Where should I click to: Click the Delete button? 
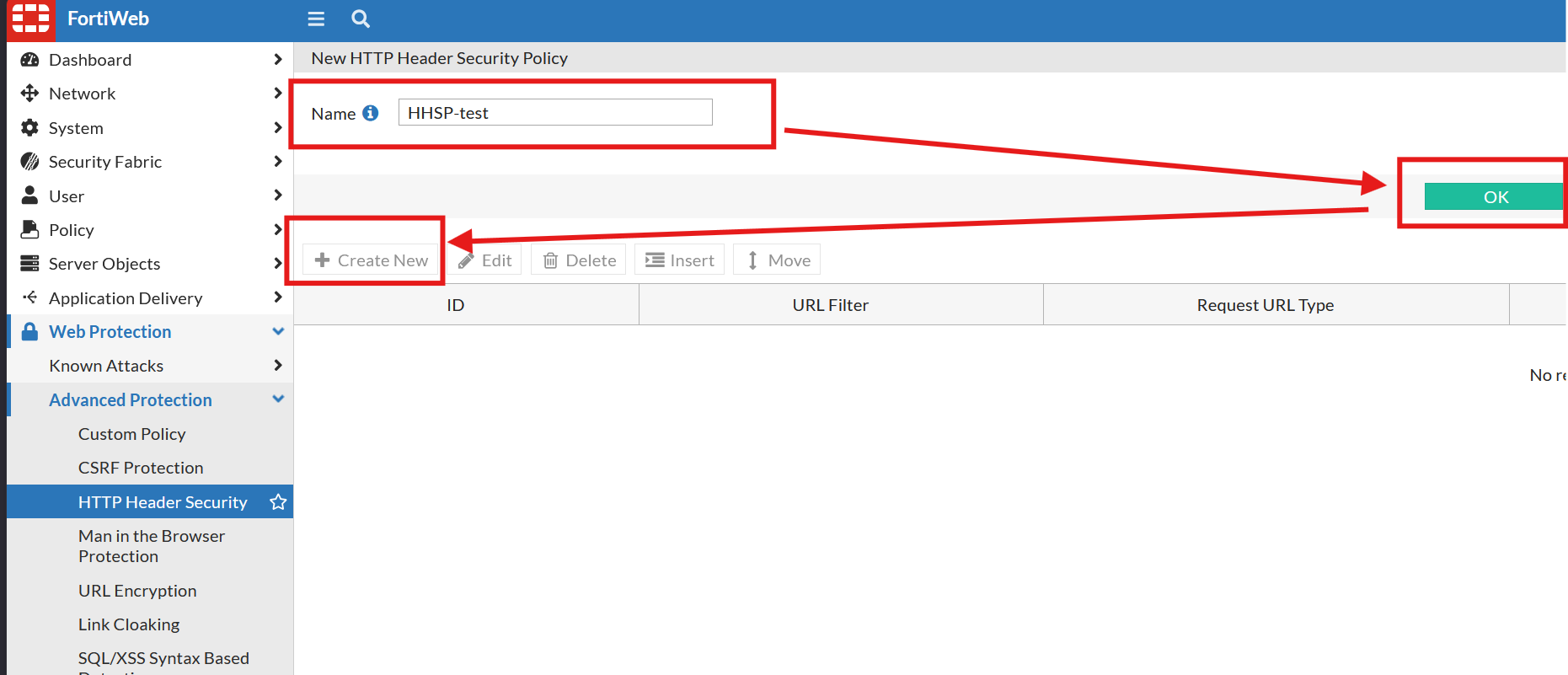coord(579,260)
